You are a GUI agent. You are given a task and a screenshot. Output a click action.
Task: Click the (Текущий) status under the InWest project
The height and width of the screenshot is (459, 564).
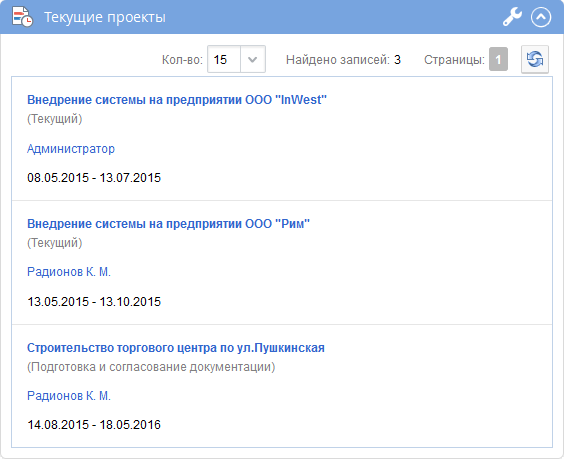(55, 119)
